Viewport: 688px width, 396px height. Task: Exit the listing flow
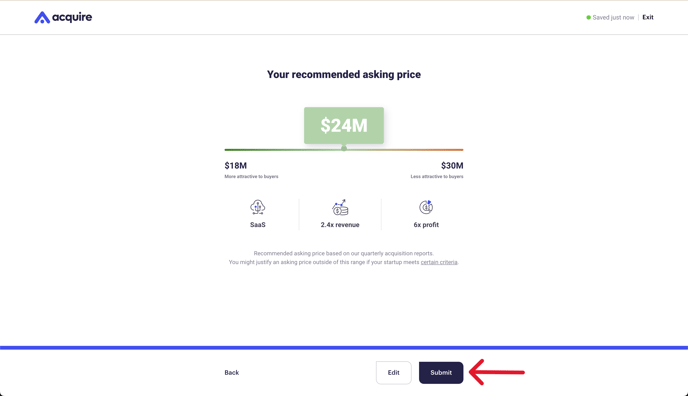[x=648, y=18]
